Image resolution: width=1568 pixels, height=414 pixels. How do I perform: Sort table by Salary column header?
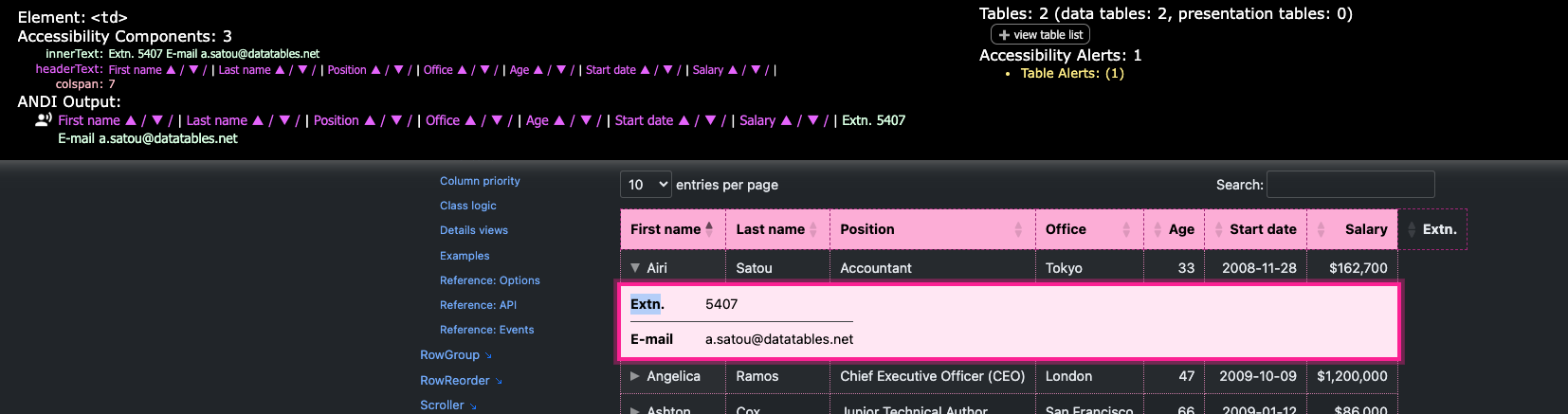[x=1353, y=229]
